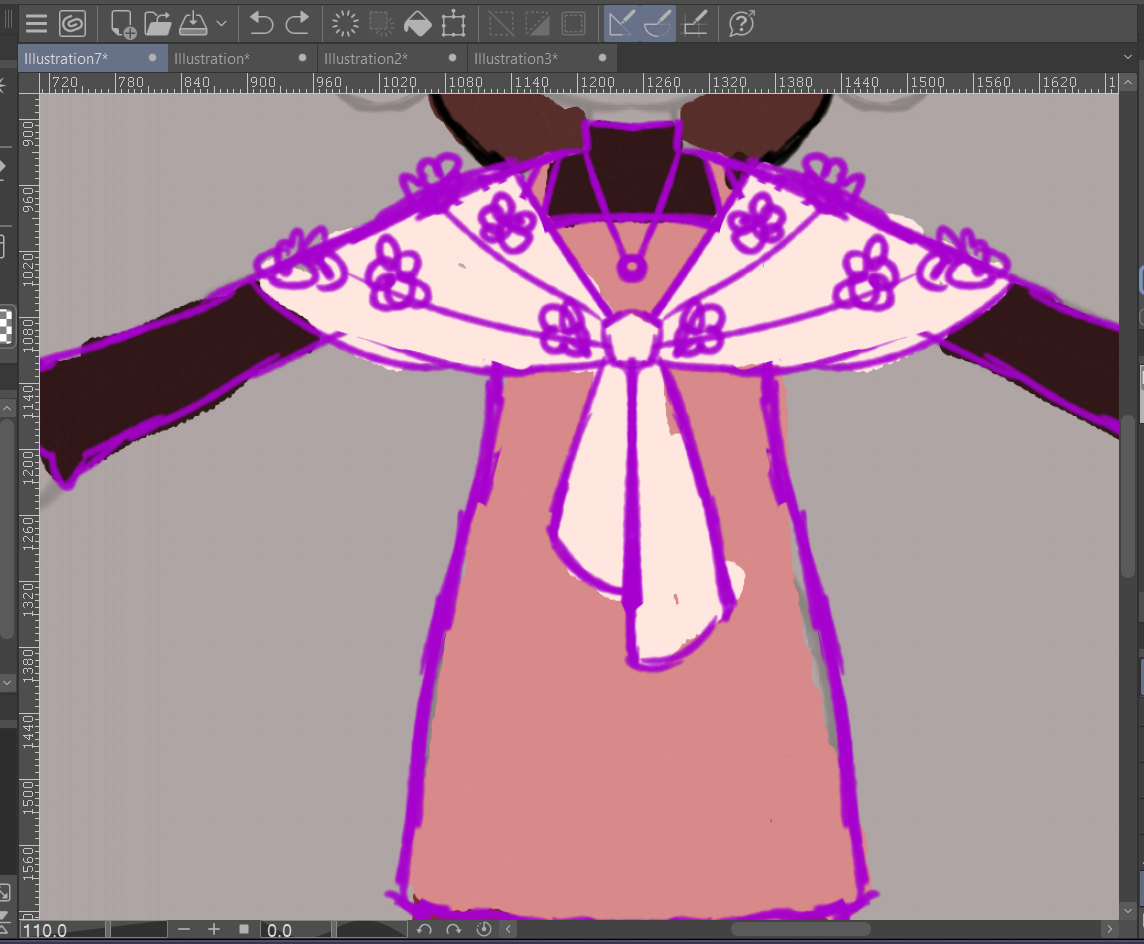This screenshot has width=1144, height=944.
Task: Click the zoom in plus button
Action: coord(213,930)
